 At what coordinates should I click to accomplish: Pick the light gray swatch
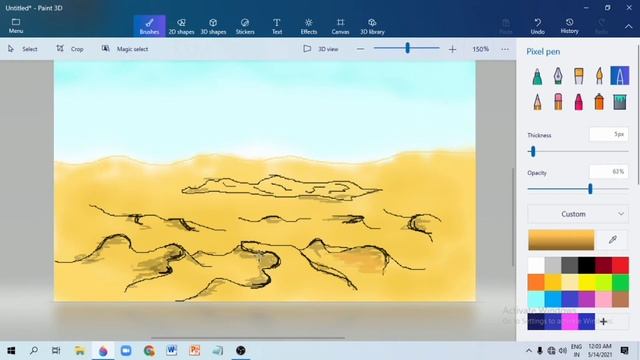[553, 265]
